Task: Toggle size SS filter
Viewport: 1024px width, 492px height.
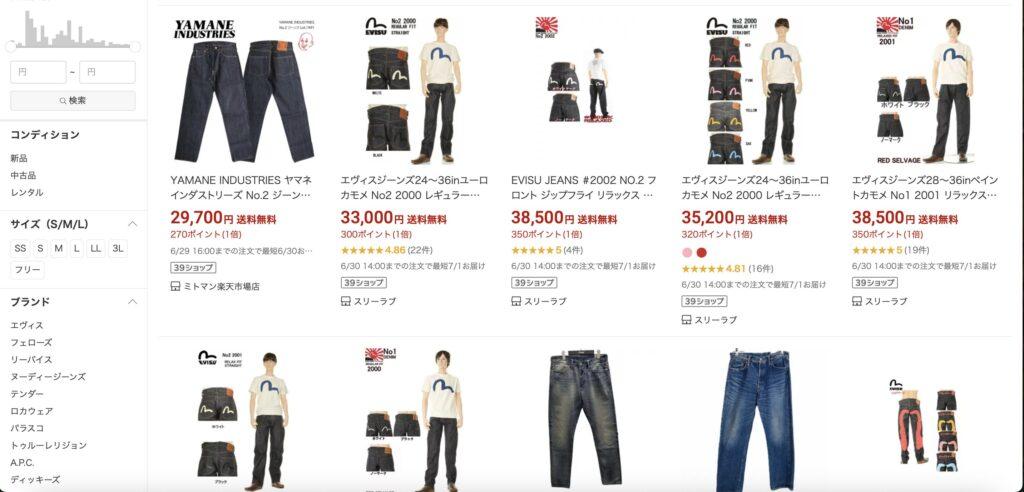Action: [x=20, y=248]
